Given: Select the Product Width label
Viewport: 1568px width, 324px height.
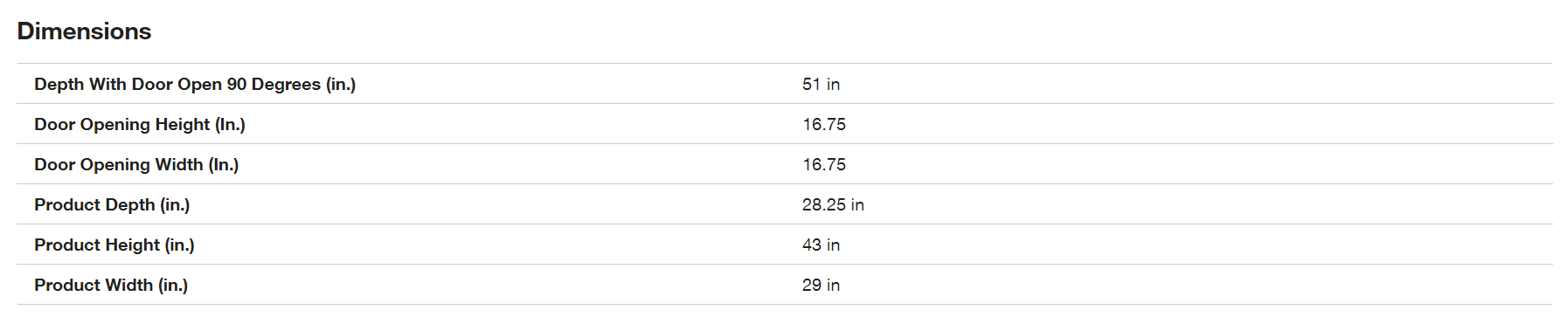Looking at the screenshot, I should coord(111,286).
